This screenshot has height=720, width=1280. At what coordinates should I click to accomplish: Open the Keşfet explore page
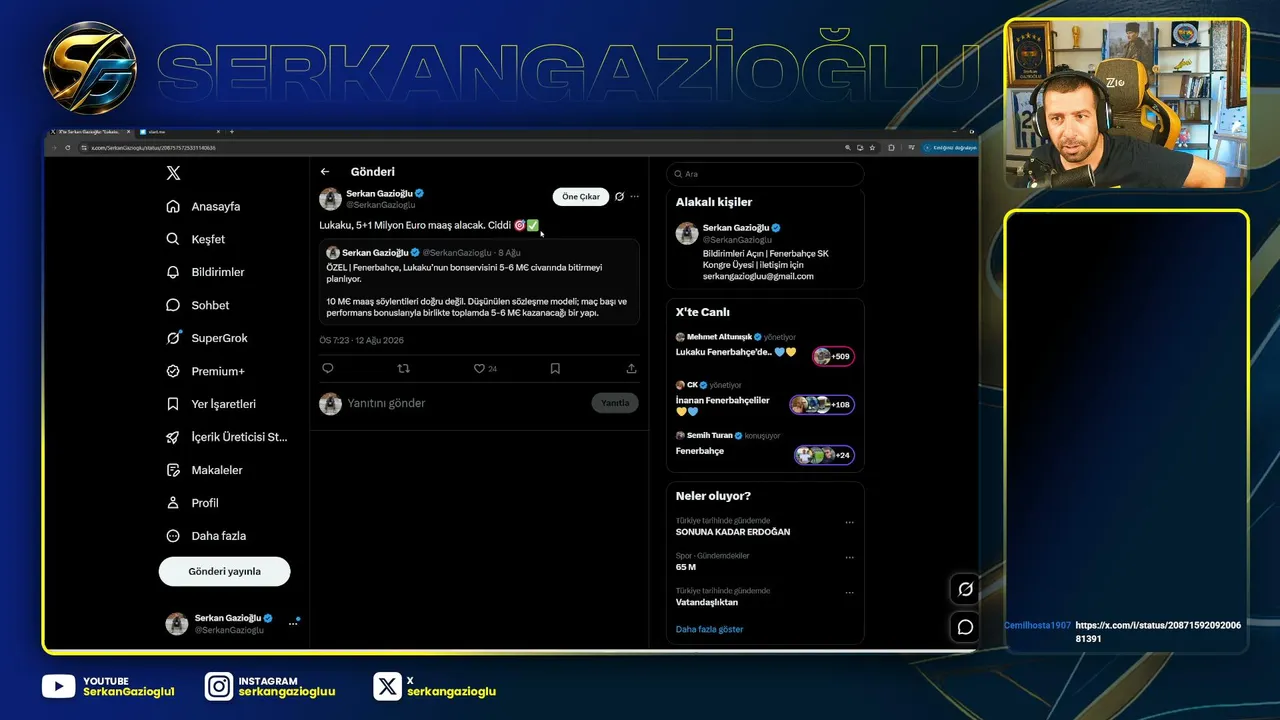pyautogui.click(x=196, y=239)
